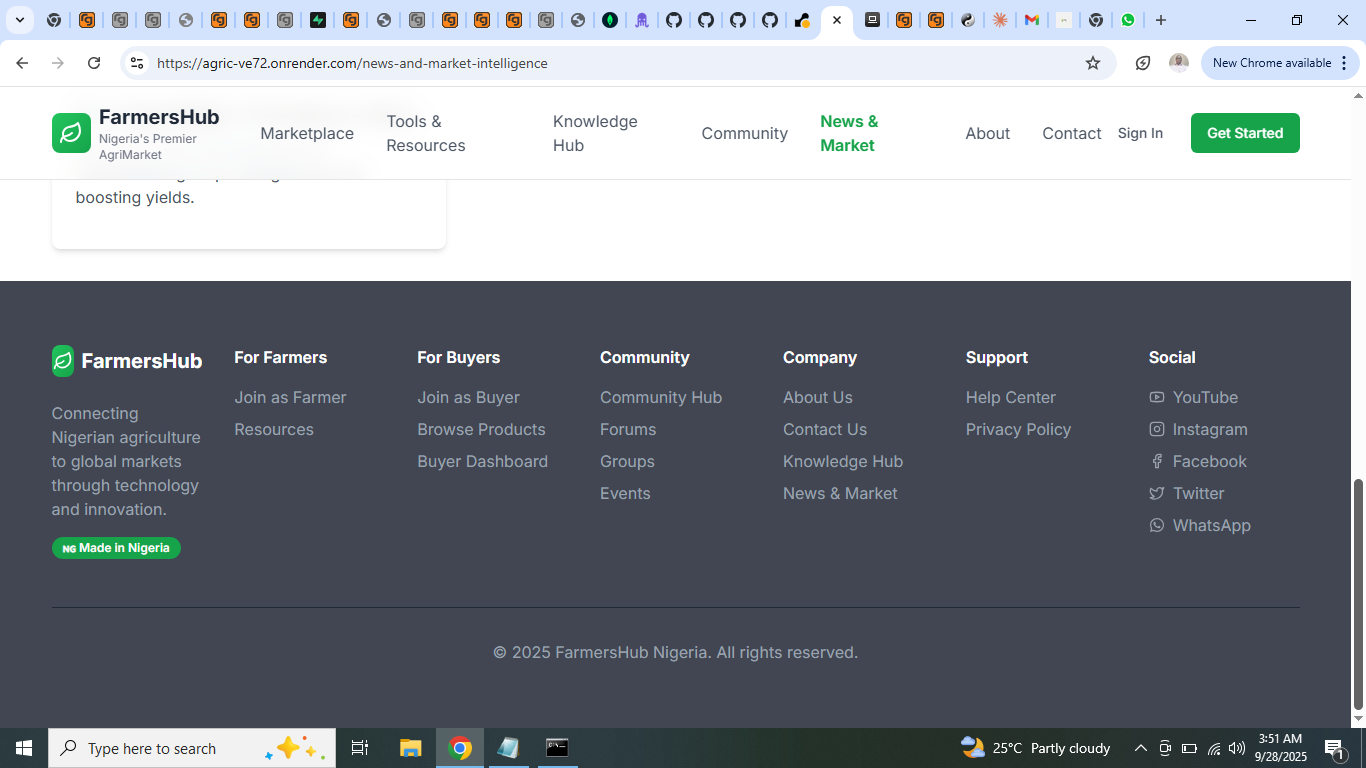The width and height of the screenshot is (1366, 768).
Task: Open the Buyer Dashboard link
Action: 482,461
